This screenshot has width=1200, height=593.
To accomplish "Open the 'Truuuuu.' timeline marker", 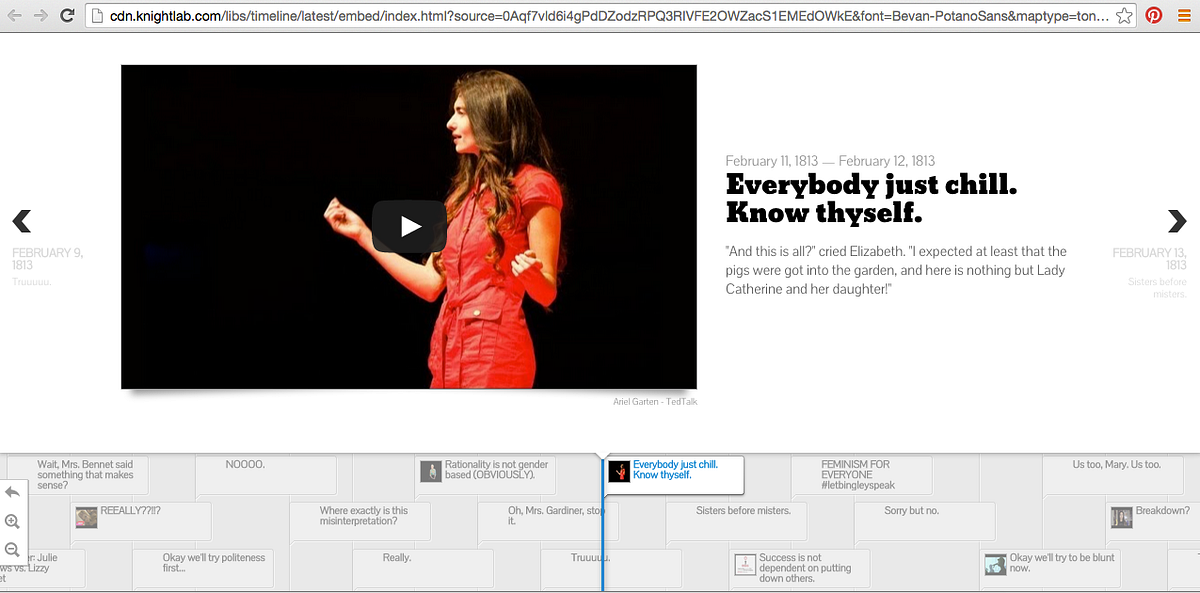I will (x=611, y=567).
